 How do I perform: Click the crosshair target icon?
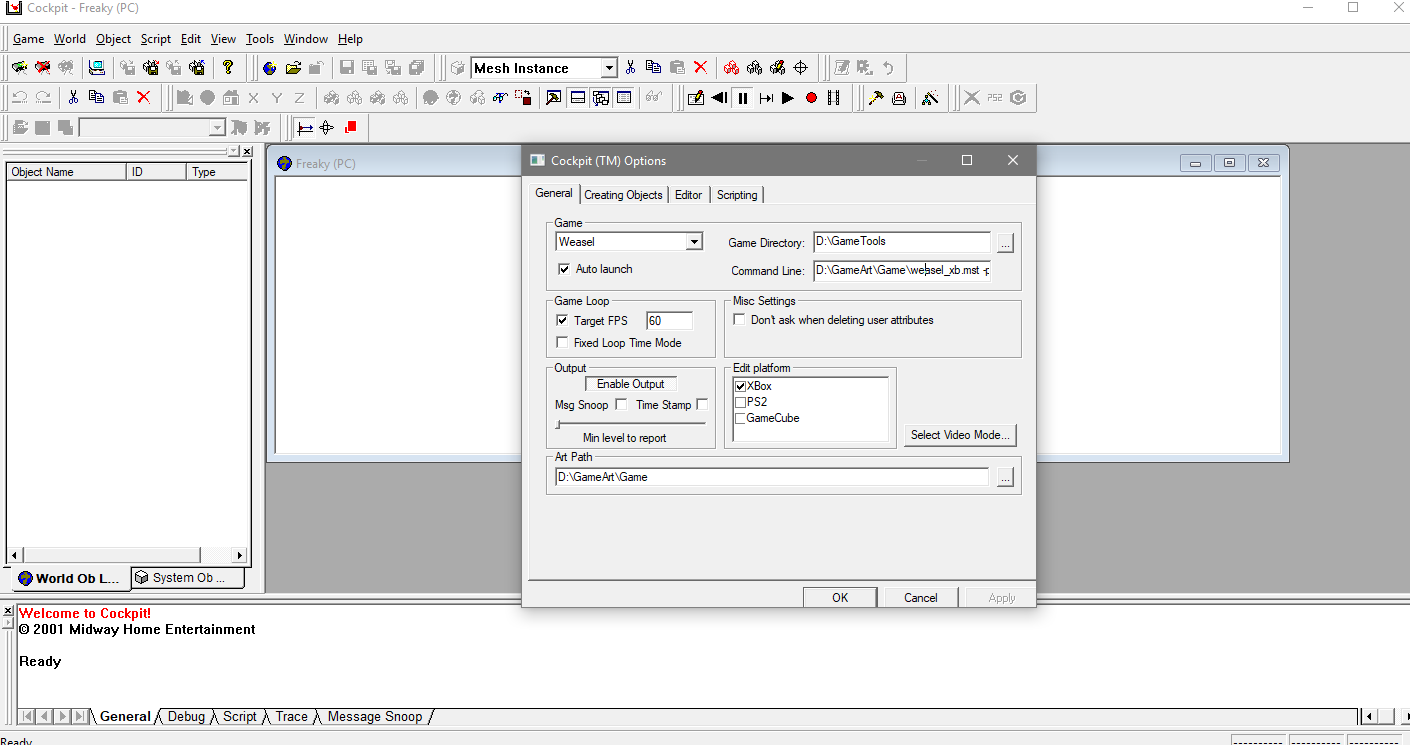pyautogui.click(x=800, y=68)
